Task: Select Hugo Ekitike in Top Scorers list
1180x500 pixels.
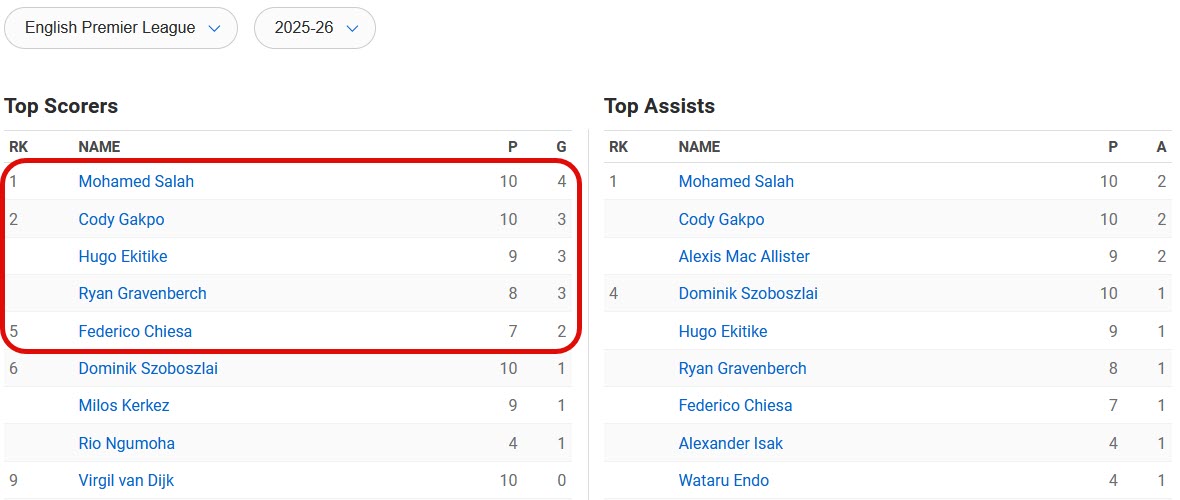Action: coord(123,257)
